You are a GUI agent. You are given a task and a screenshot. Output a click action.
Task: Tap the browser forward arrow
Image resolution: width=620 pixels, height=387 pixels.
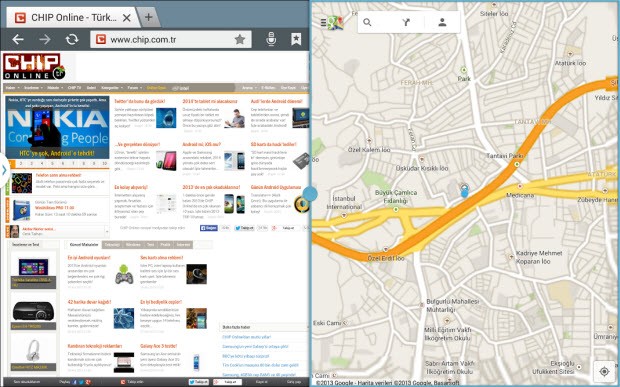coord(45,39)
